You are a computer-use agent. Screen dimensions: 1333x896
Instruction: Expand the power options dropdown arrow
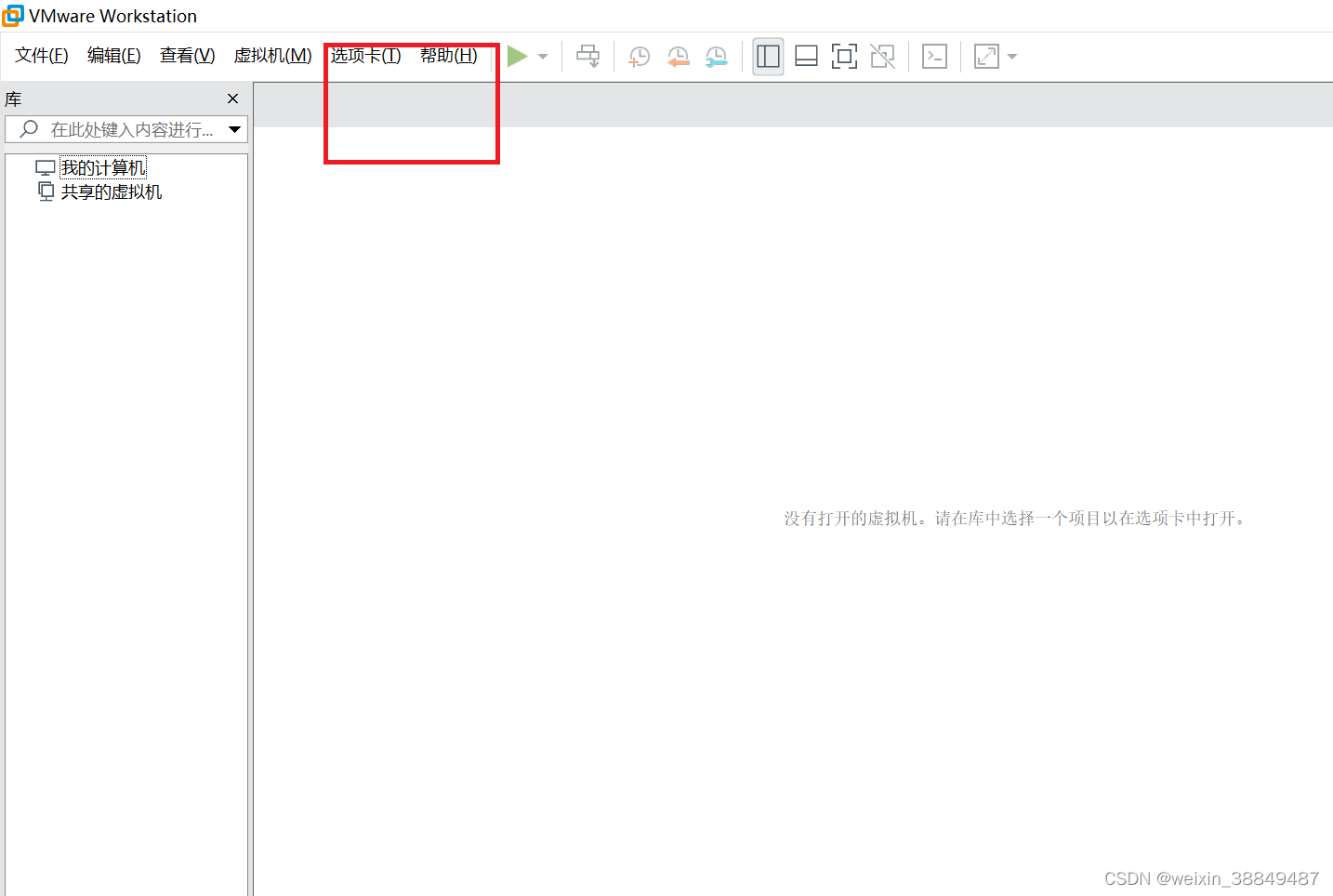(x=543, y=57)
